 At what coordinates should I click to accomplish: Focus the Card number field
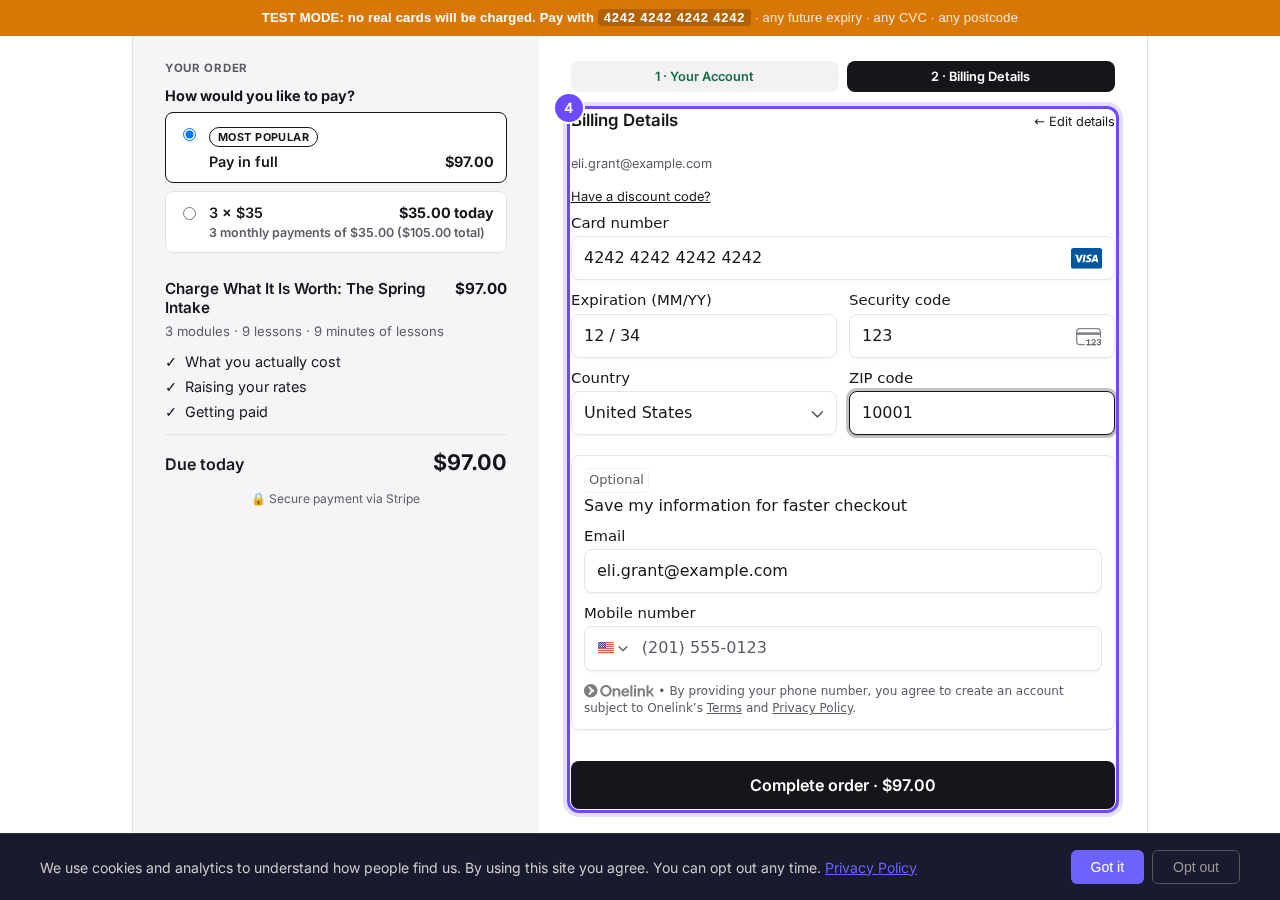pos(843,258)
